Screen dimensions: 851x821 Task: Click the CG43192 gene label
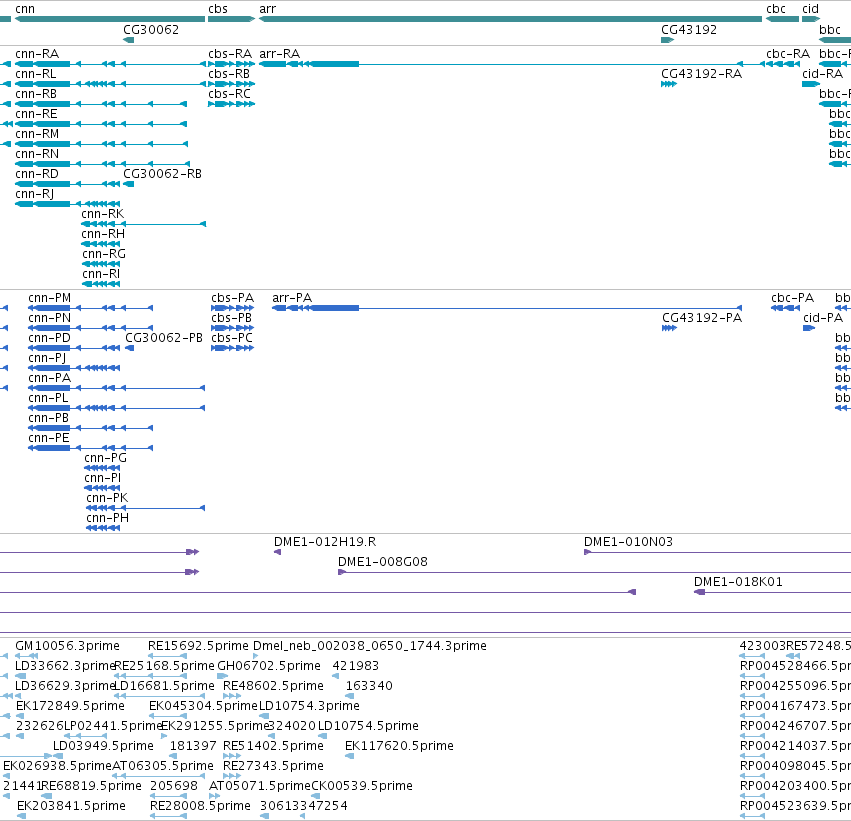(689, 30)
